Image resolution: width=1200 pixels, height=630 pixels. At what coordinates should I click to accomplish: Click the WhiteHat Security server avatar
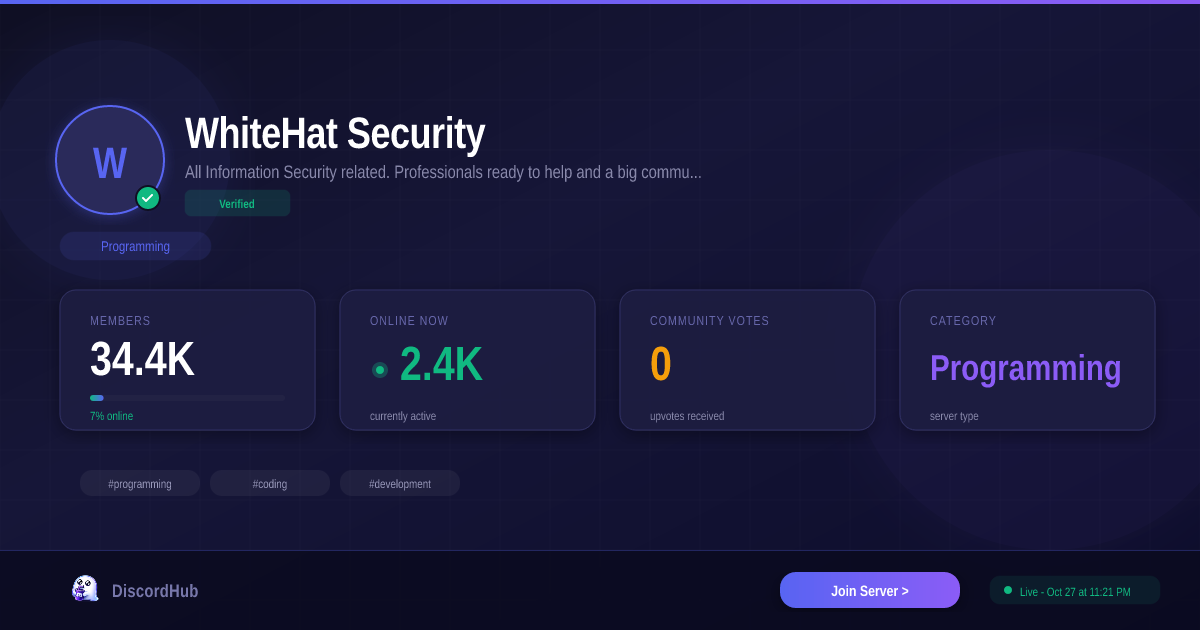[x=110, y=160]
